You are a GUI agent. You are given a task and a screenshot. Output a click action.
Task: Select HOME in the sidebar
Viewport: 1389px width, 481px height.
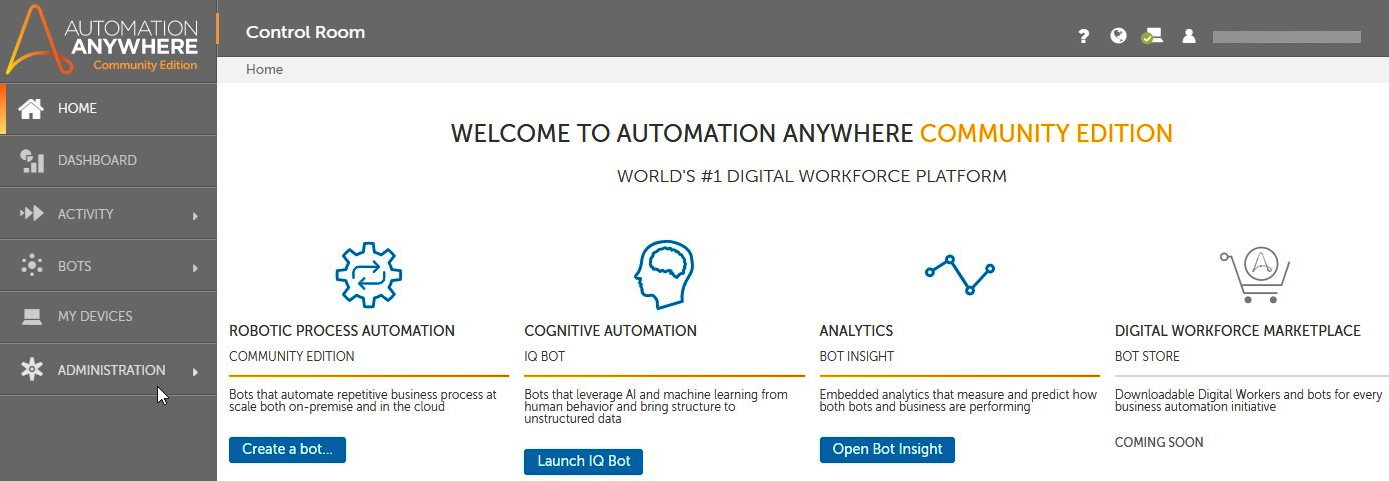pos(108,108)
